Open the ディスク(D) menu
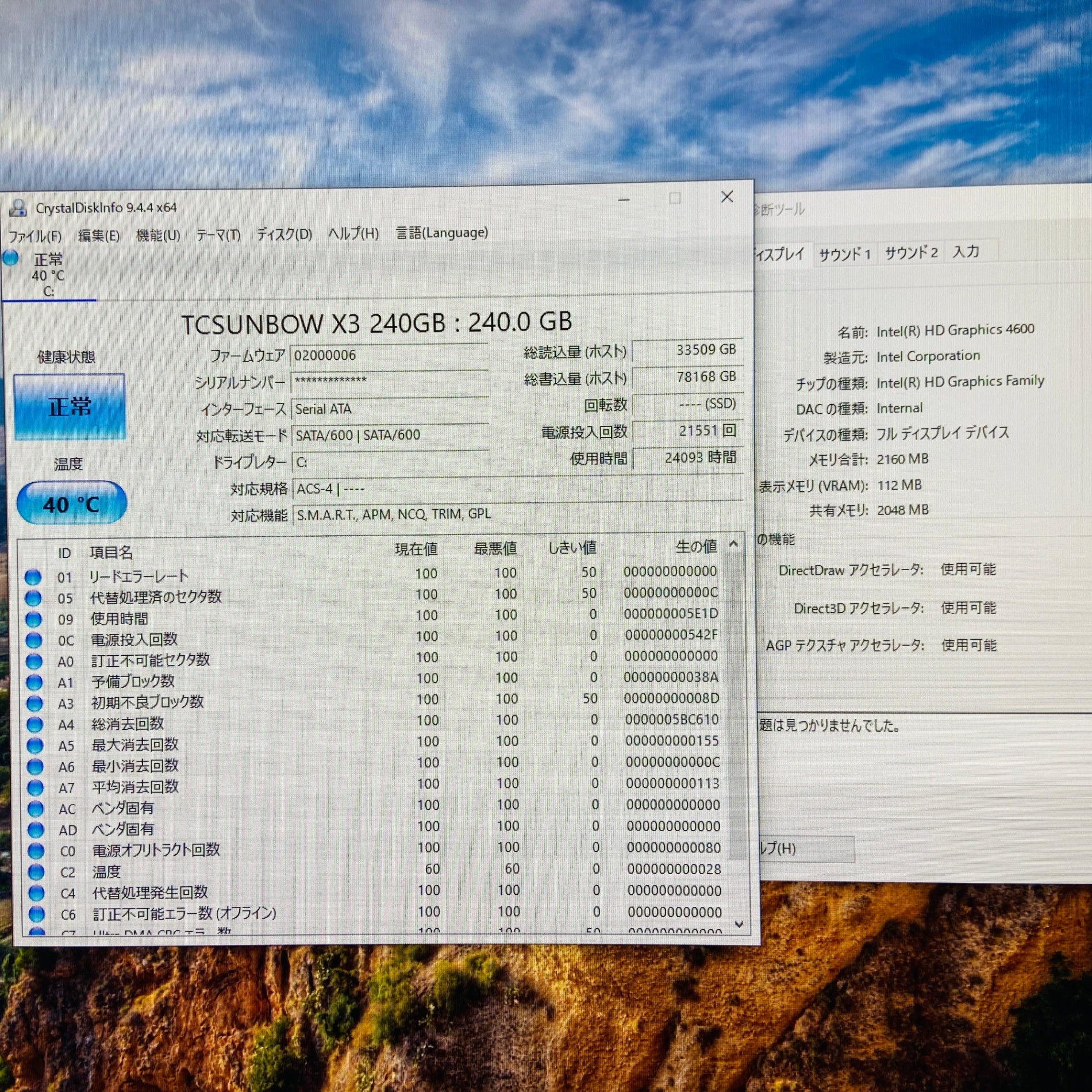This screenshot has width=1092, height=1092. tap(284, 234)
